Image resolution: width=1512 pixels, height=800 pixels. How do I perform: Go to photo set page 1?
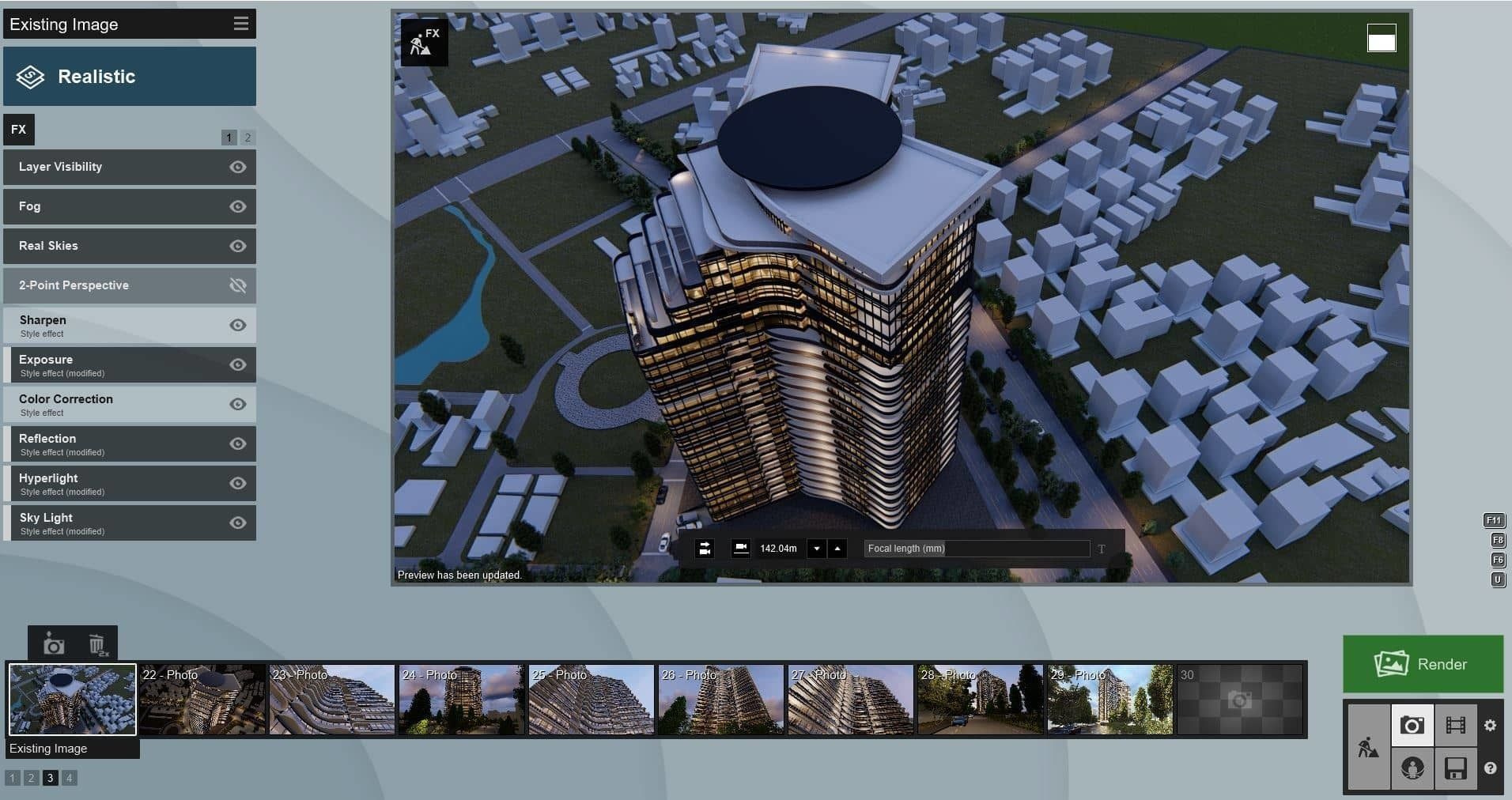tap(12, 778)
